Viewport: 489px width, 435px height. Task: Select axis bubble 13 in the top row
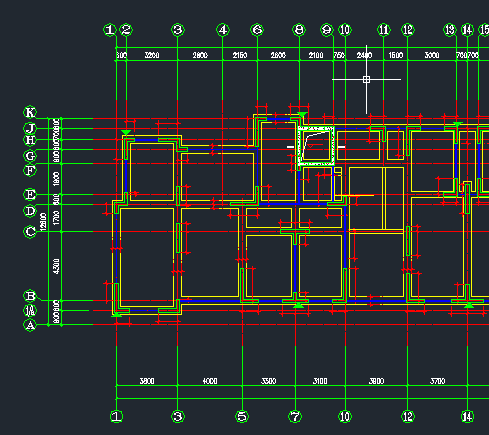450,30
